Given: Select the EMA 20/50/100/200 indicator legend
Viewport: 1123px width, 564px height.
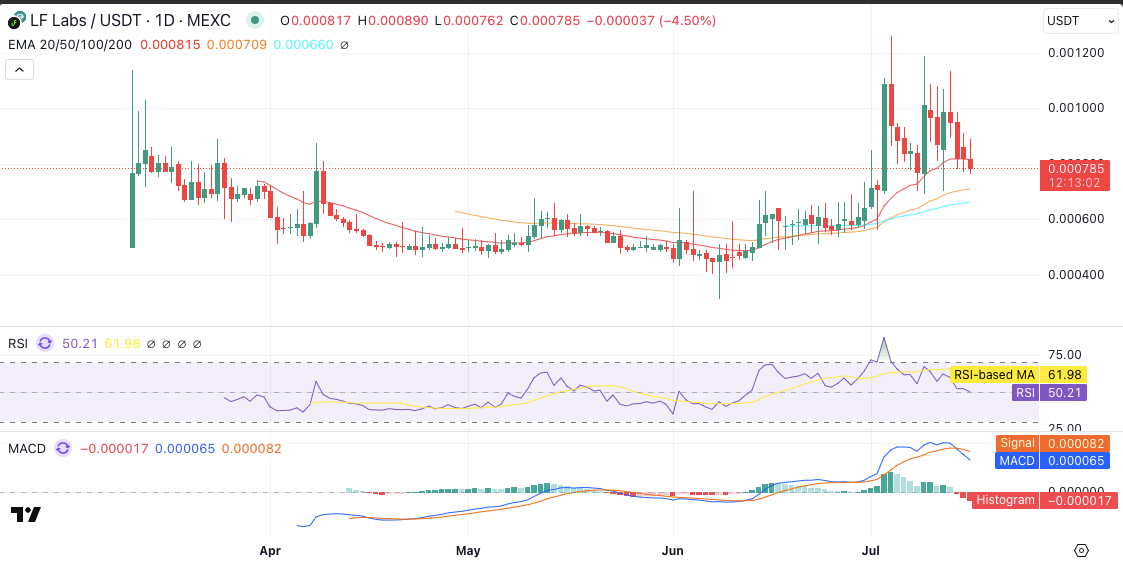Looking at the screenshot, I should coord(70,45).
